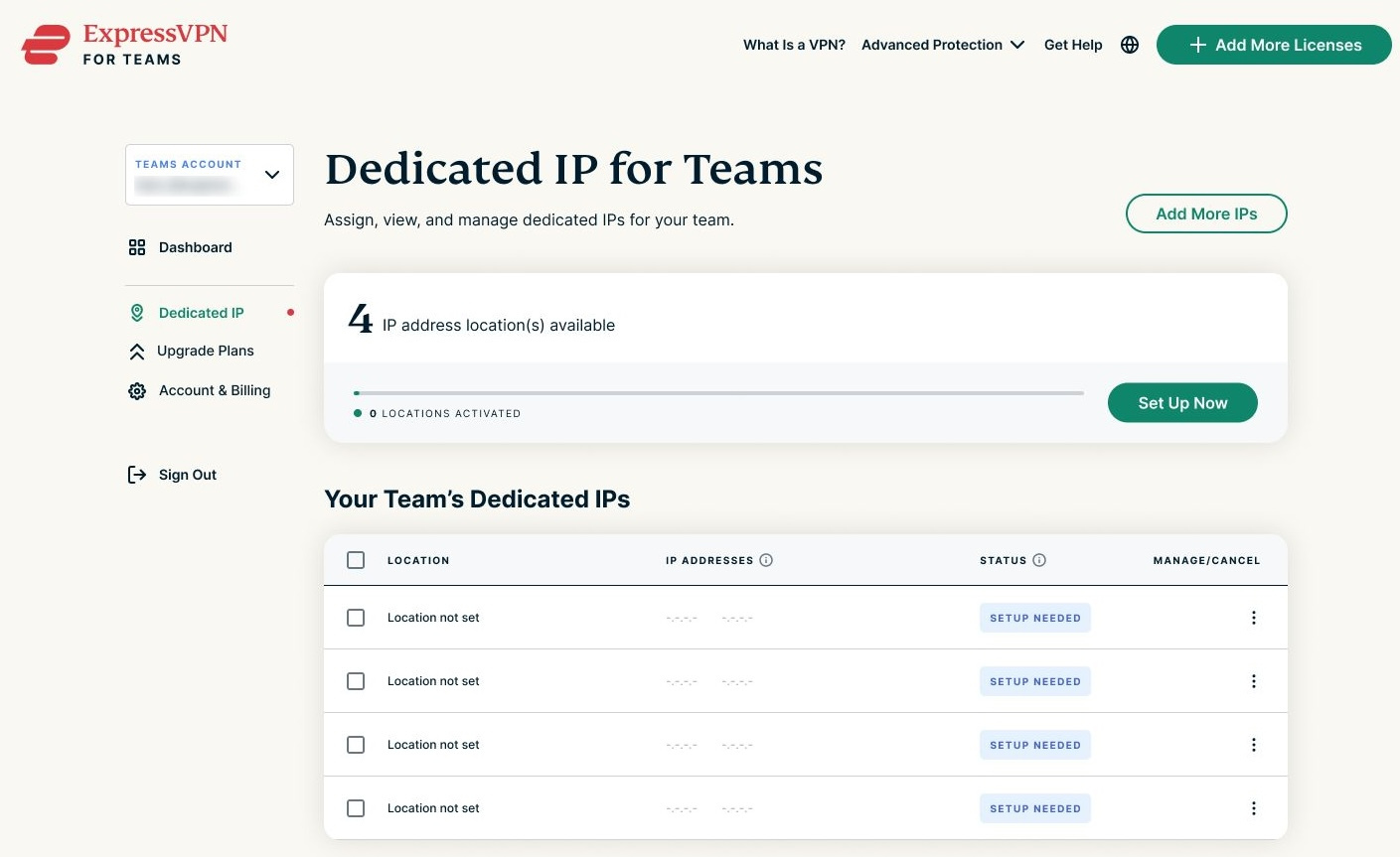1400x857 pixels.
Task: Check the fourth row's checkbox
Action: click(356, 808)
